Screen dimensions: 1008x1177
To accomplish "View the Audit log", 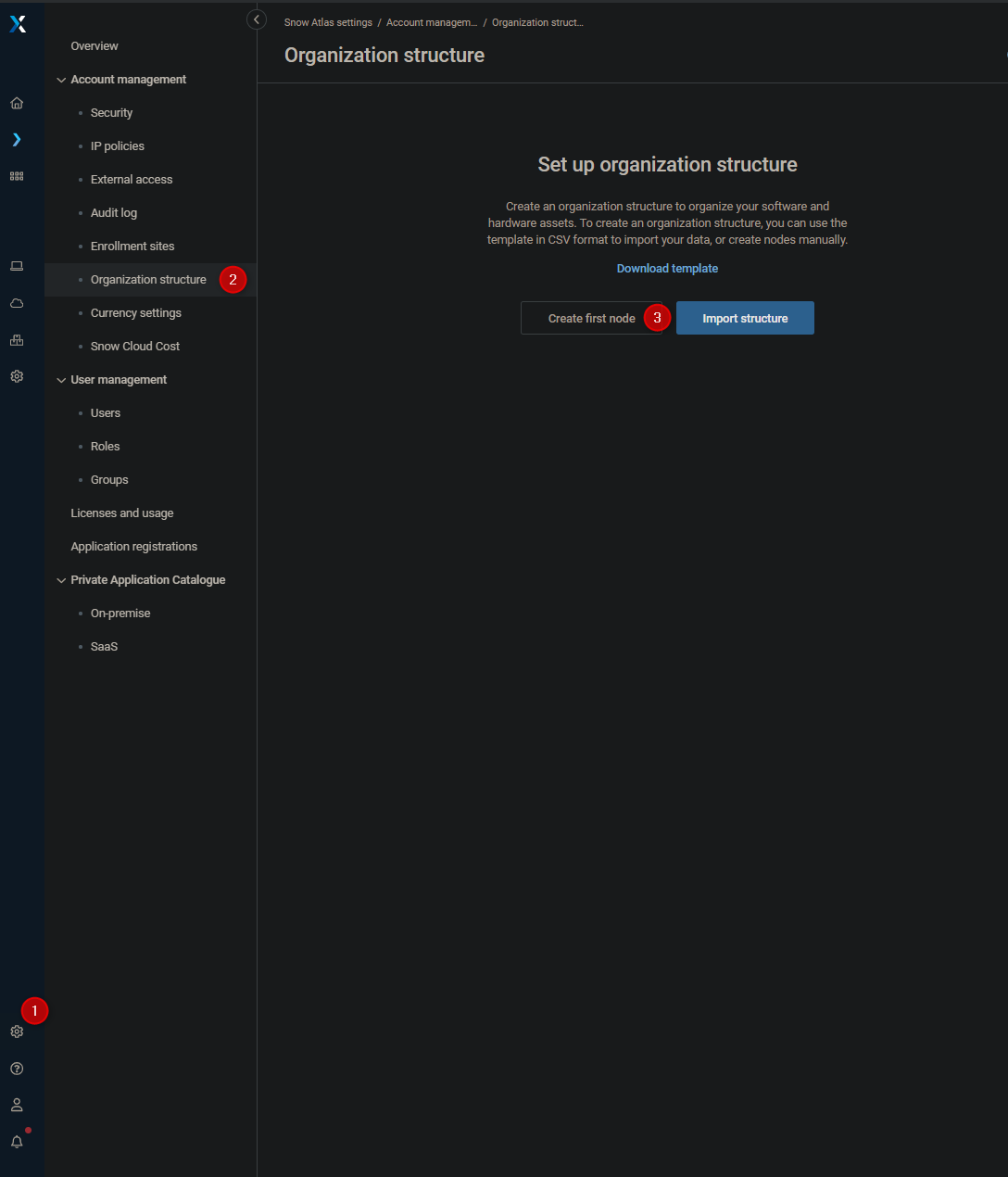I will 114,213.
